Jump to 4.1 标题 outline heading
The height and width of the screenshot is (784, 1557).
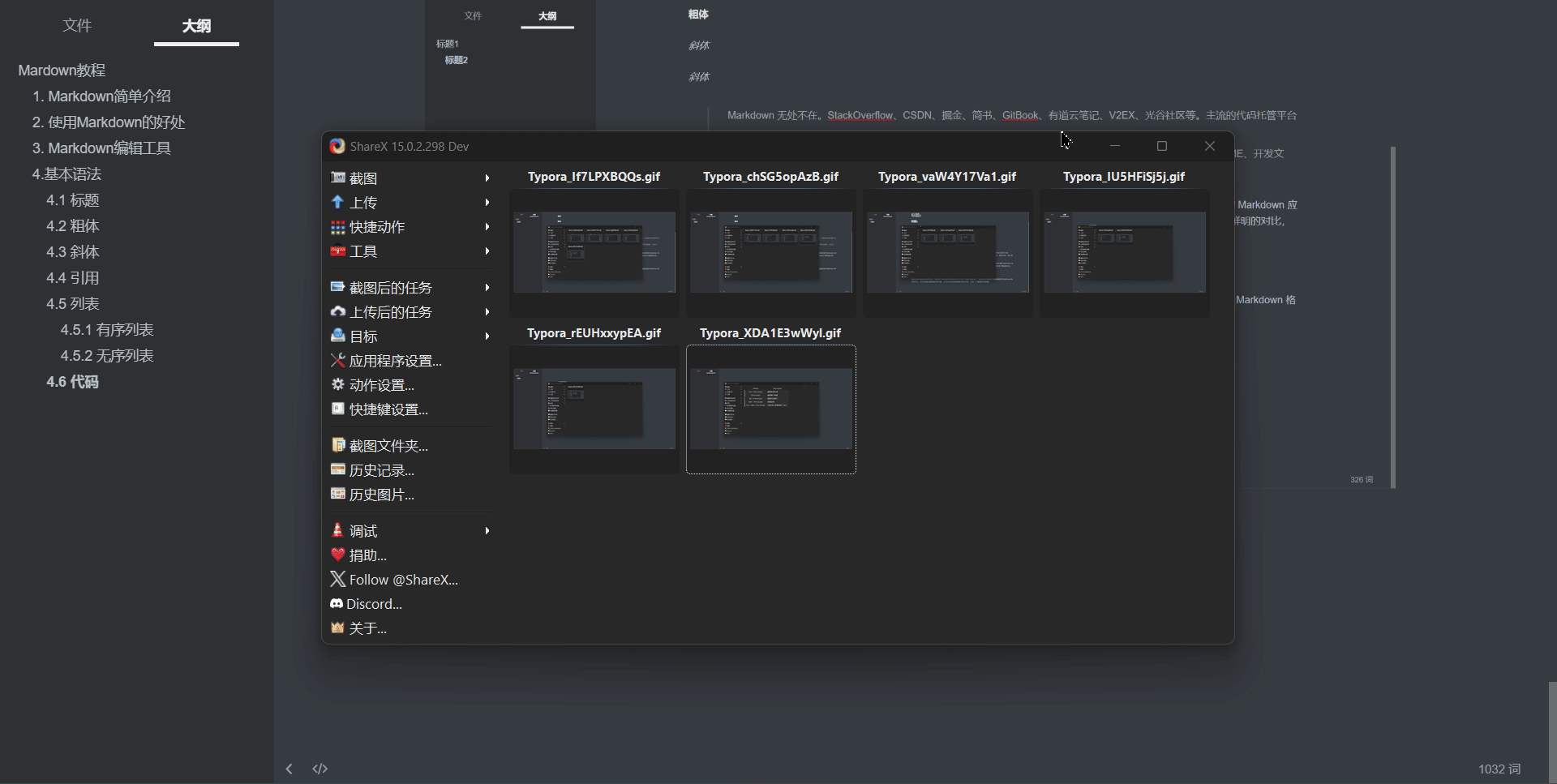pyautogui.click(x=73, y=200)
